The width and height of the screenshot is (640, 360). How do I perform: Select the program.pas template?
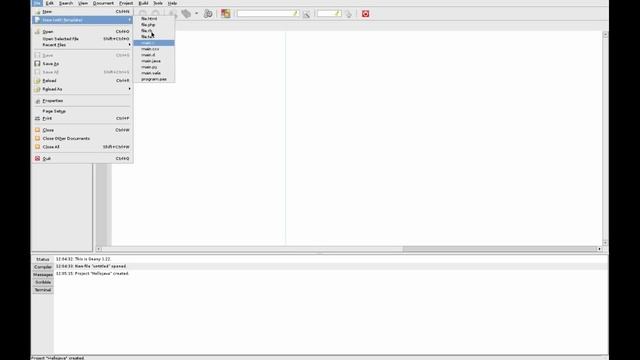154,79
